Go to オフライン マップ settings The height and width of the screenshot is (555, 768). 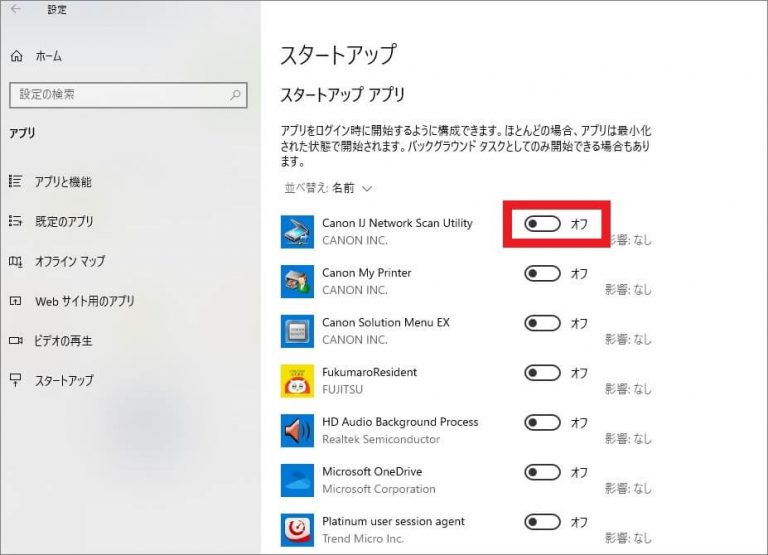pyautogui.click(x=70, y=262)
